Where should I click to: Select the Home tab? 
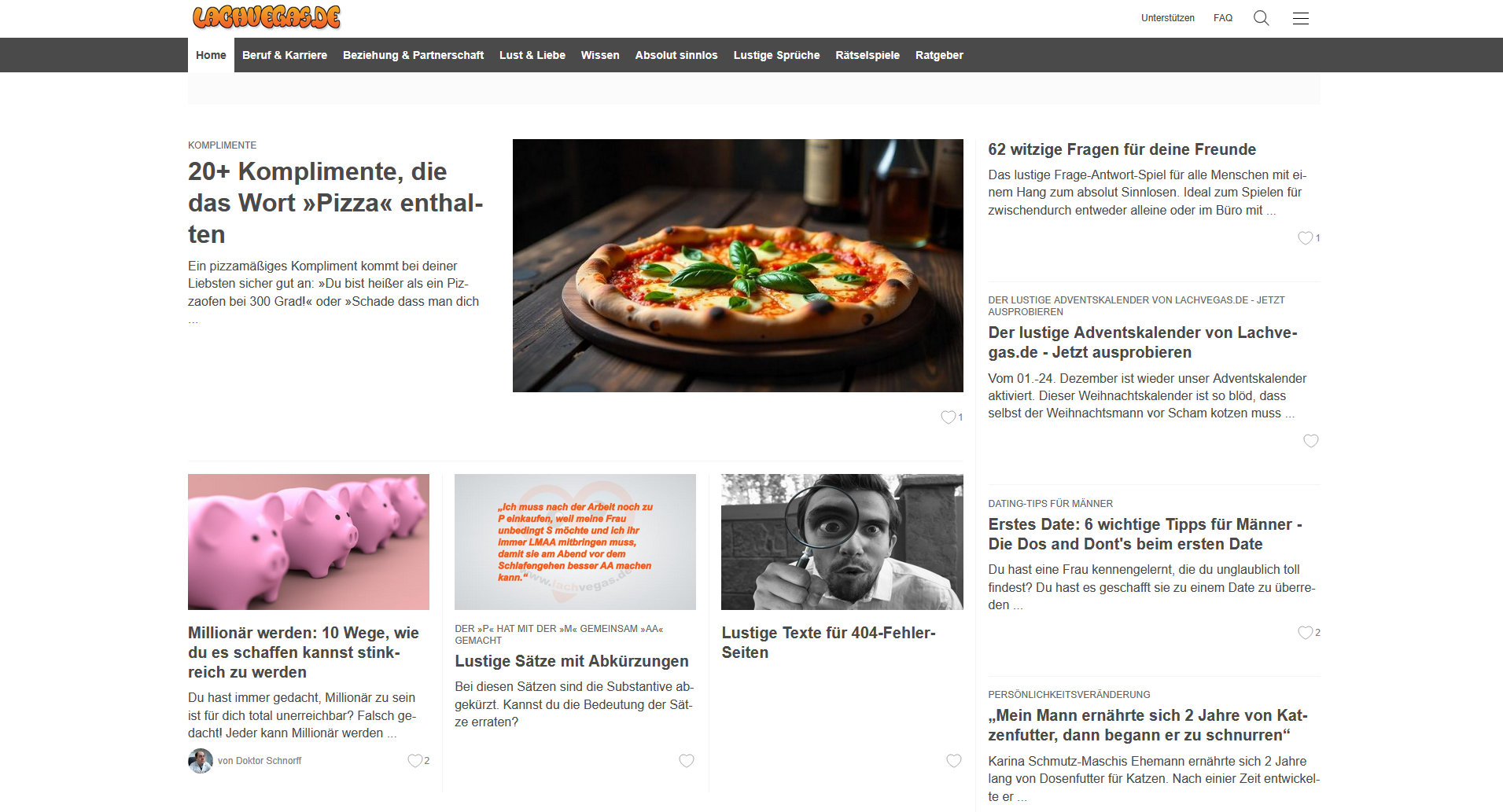pos(211,55)
